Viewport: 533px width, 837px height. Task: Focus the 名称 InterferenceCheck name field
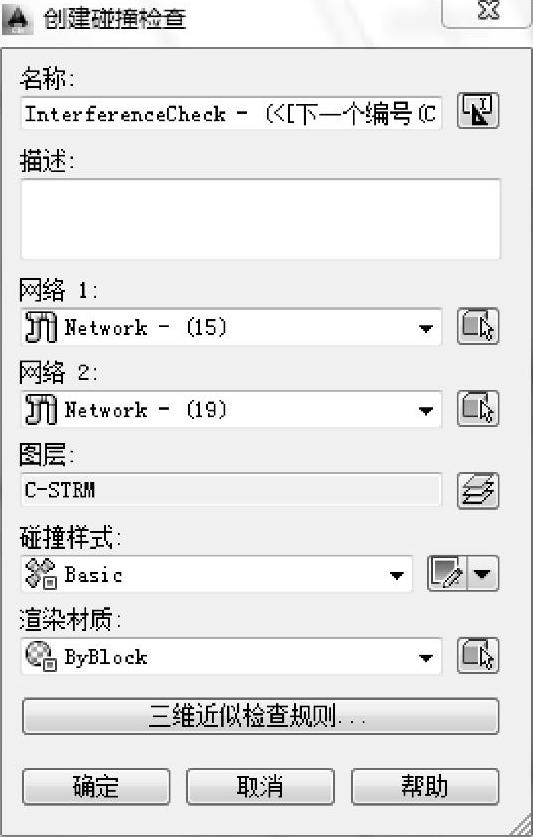click(231, 113)
